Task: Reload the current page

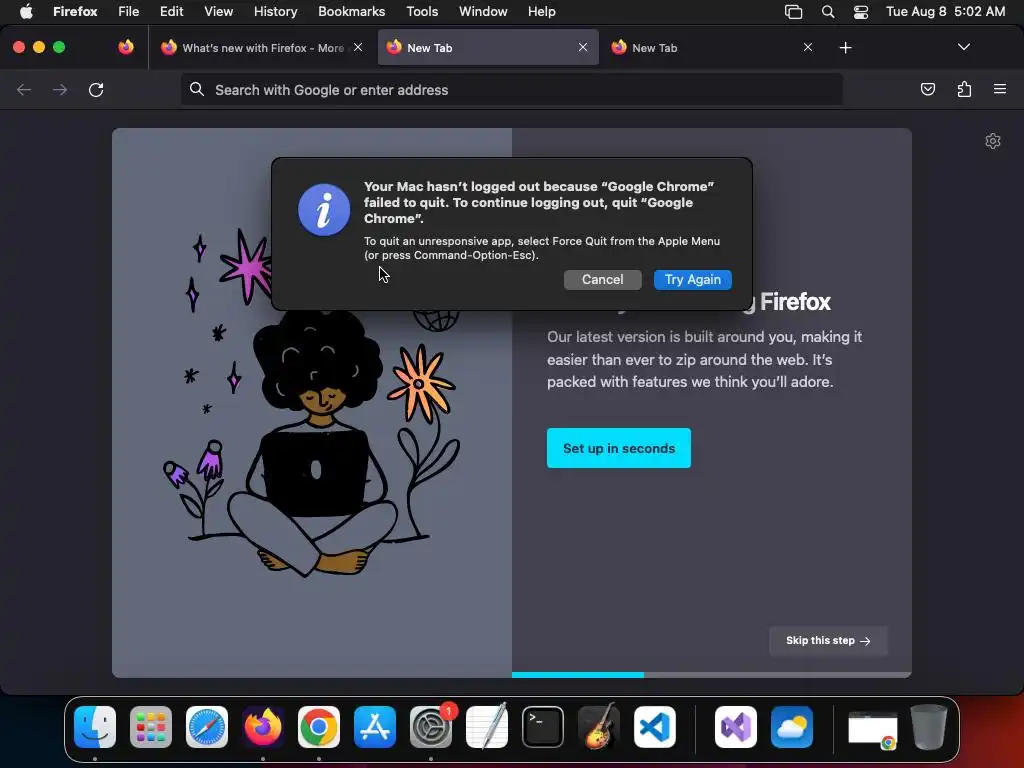Action: pos(96,89)
